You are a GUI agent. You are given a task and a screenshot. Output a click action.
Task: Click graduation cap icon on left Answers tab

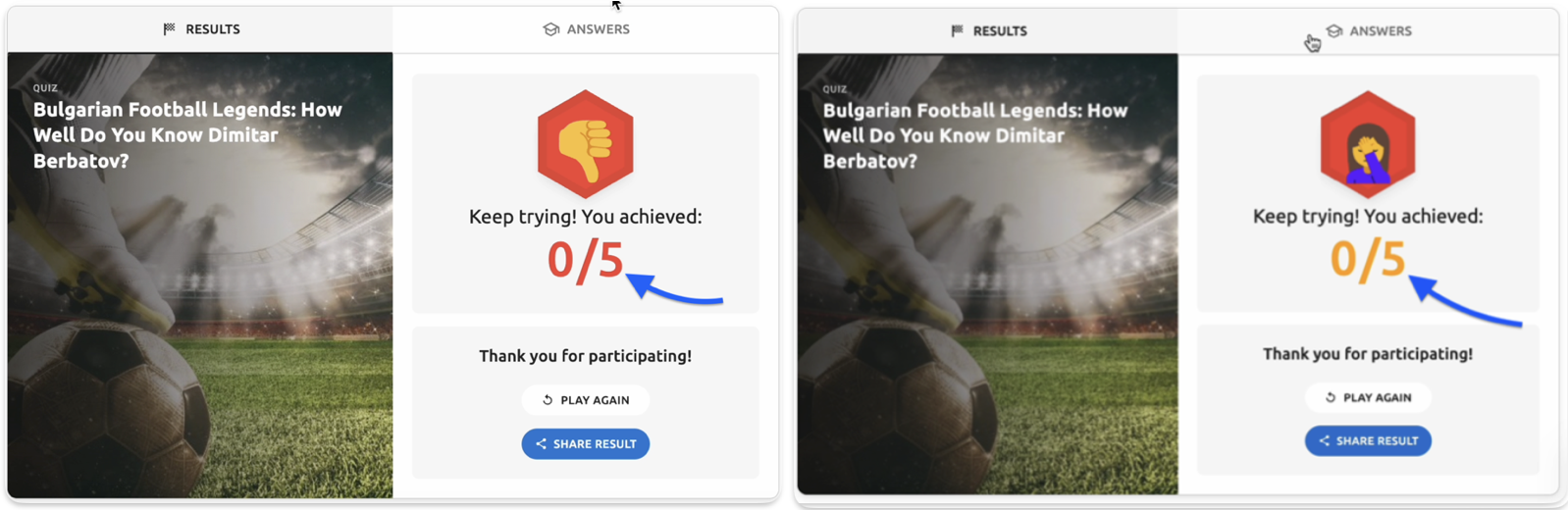(x=550, y=29)
